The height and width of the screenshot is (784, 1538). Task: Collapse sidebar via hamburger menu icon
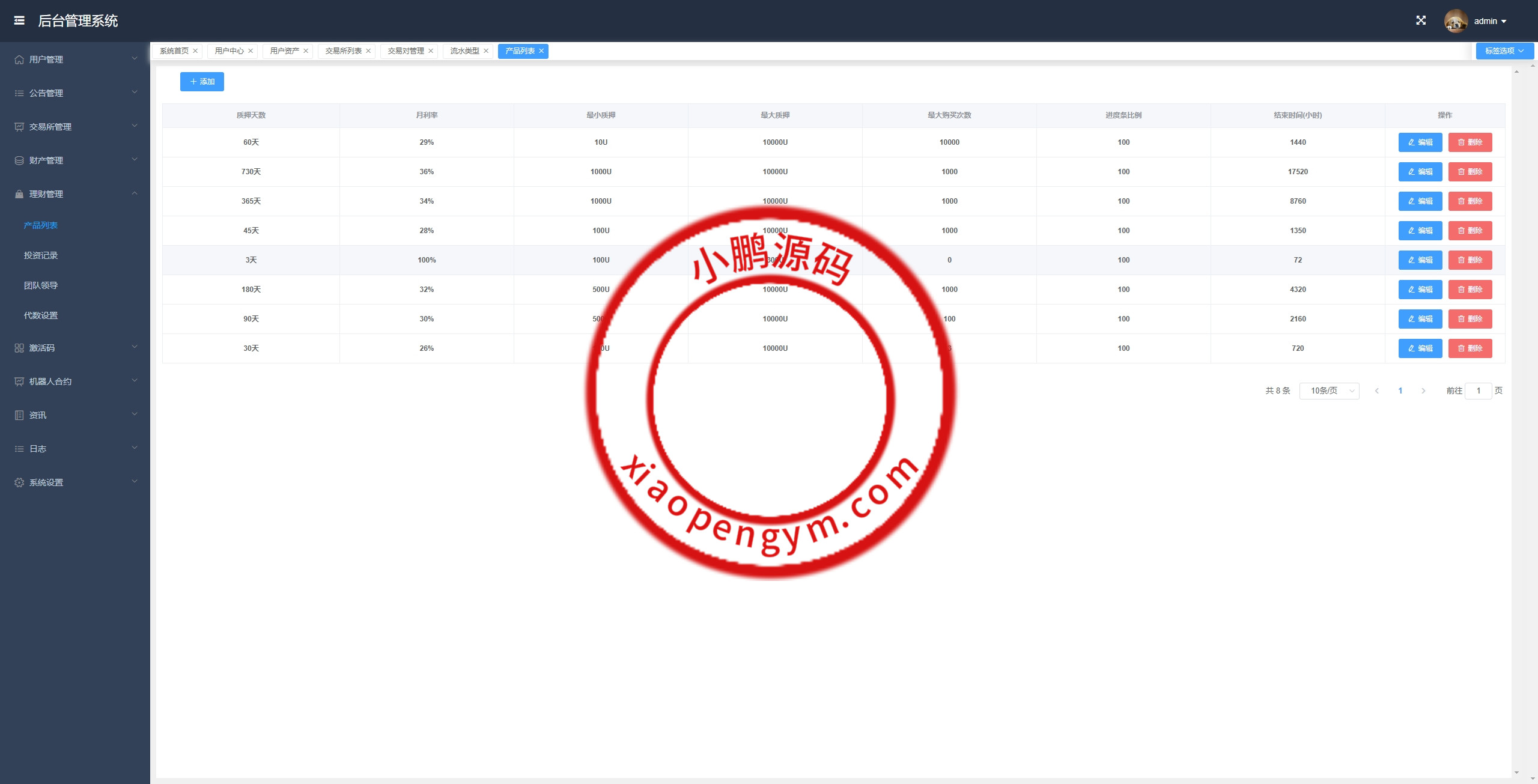19,20
